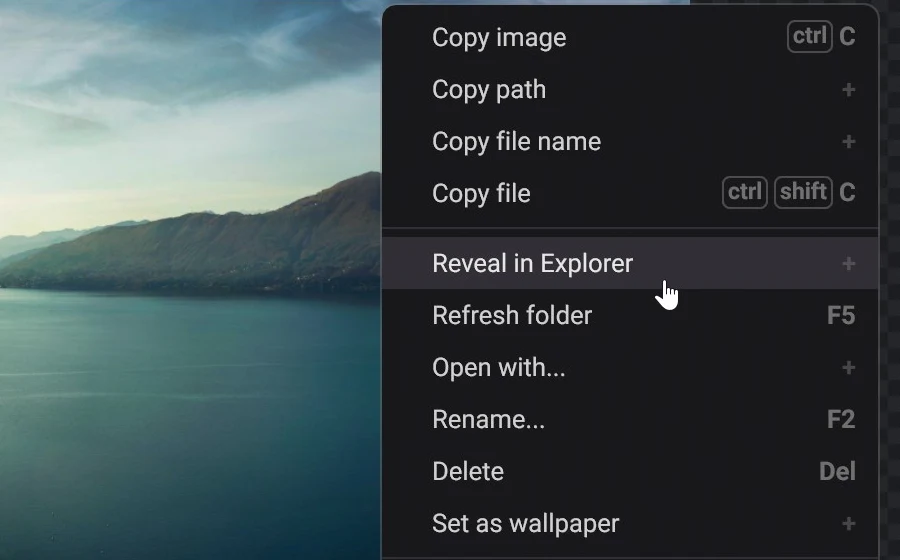The height and width of the screenshot is (560, 900).
Task: Choose Refresh folder entry
Action: click(630, 316)
